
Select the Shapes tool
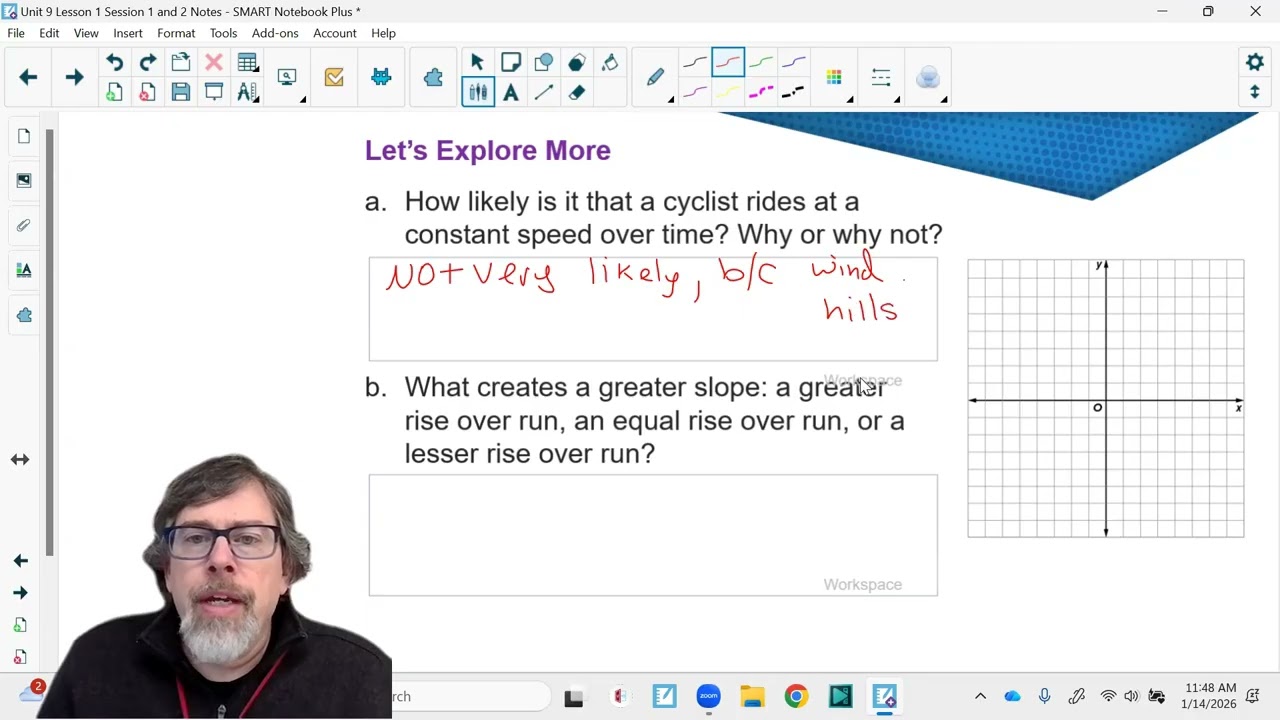coord(543,63)
